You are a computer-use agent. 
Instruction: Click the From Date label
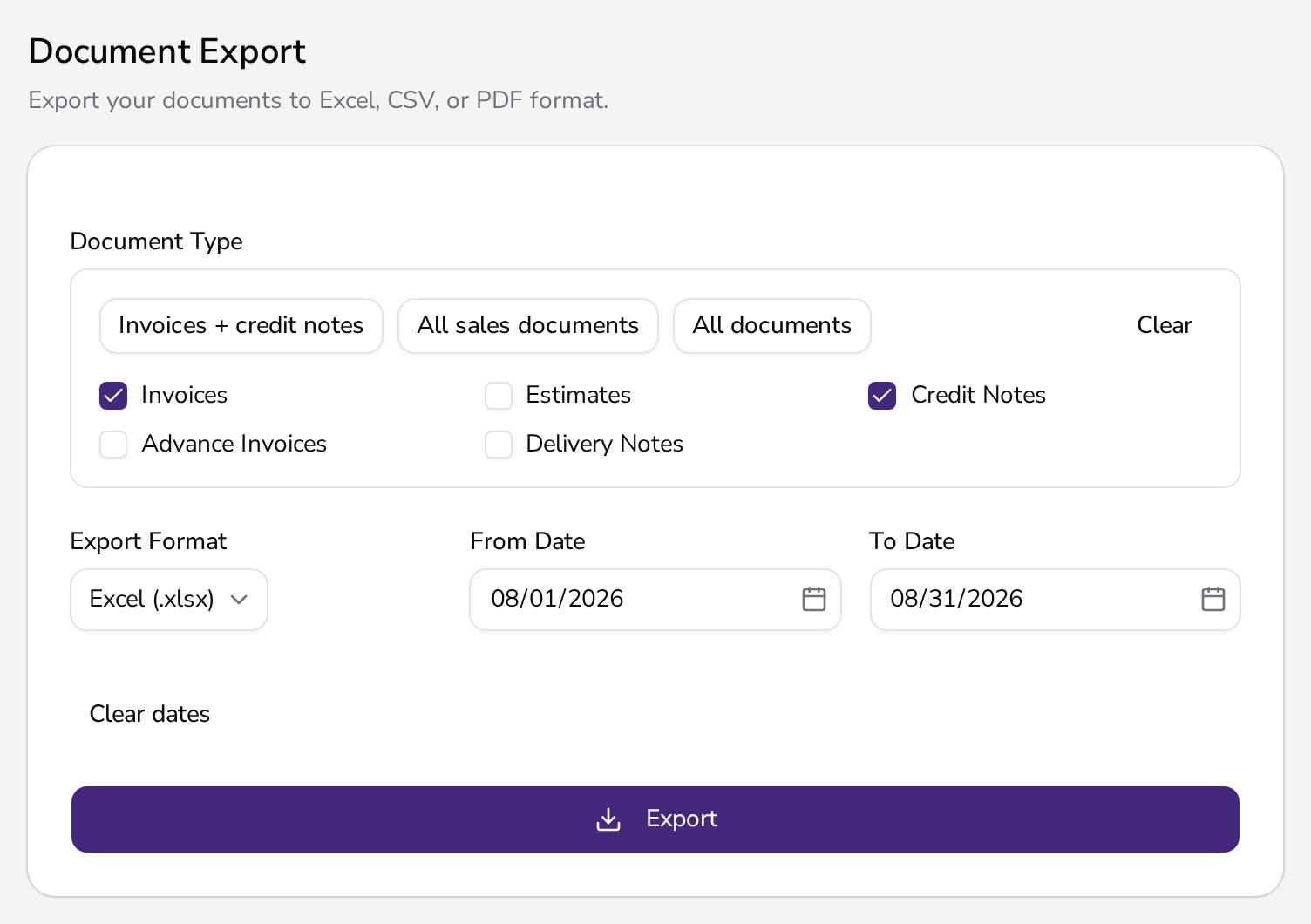pos(527,541)
